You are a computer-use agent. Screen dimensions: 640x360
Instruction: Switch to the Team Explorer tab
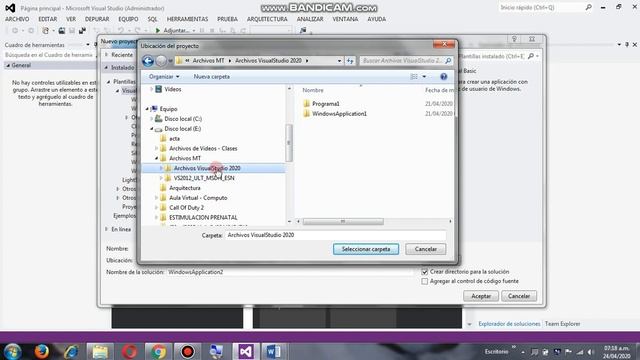tap(562, 324)
